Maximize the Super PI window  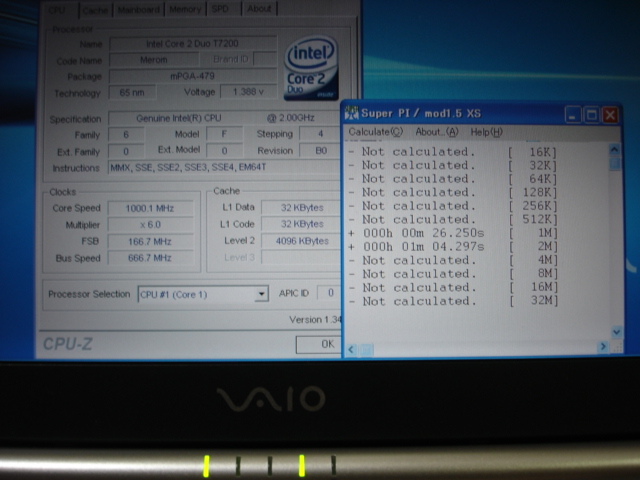tap(591, 115)
